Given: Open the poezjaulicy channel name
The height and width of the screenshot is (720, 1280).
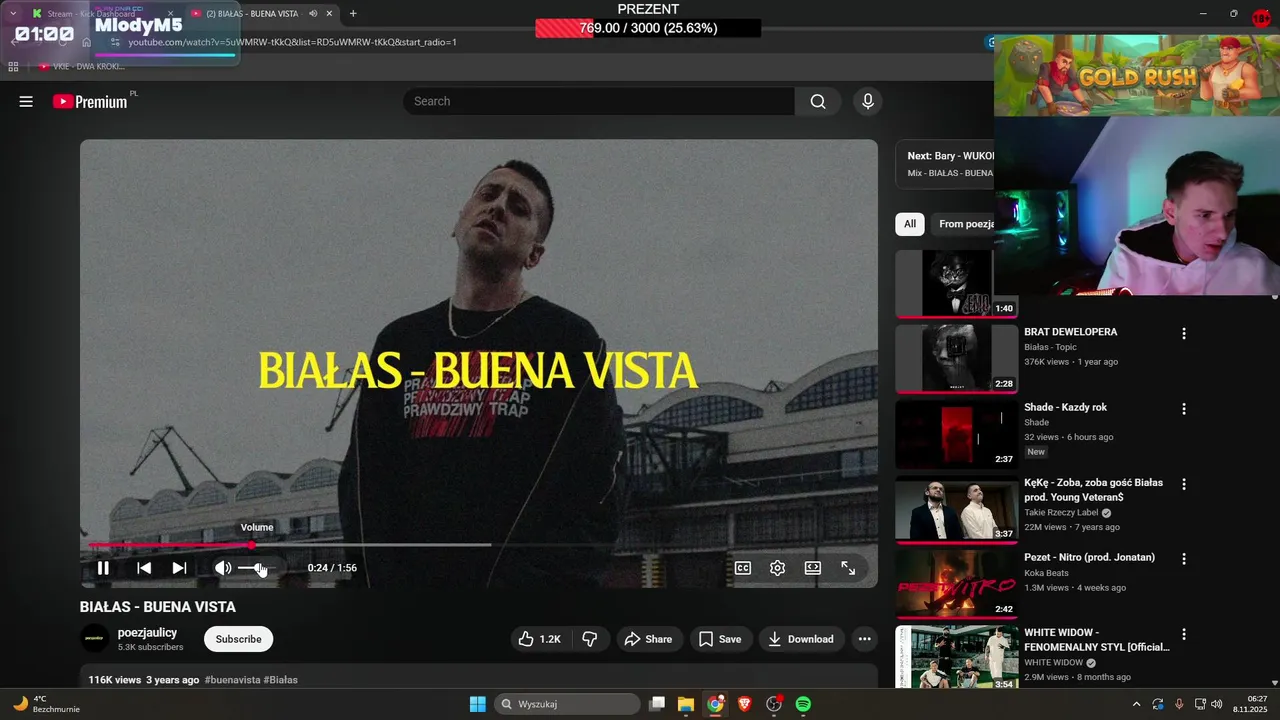Looking at the screenshot, I should (147, 633).
